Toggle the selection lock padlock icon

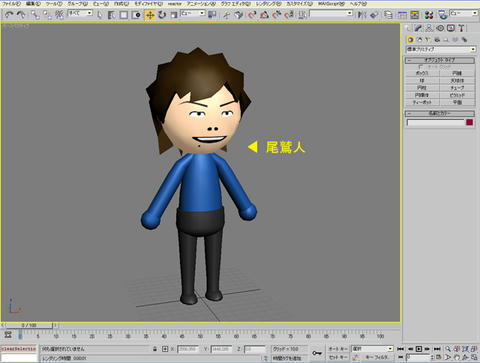coord(155,349)
